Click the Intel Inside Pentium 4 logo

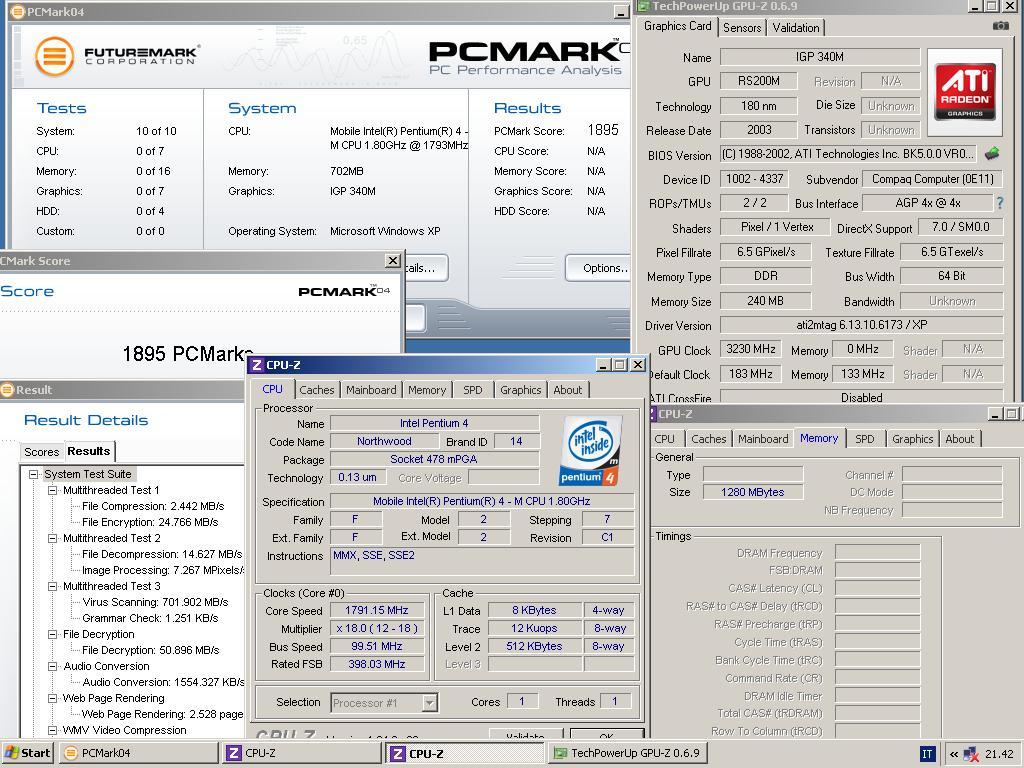591,451
